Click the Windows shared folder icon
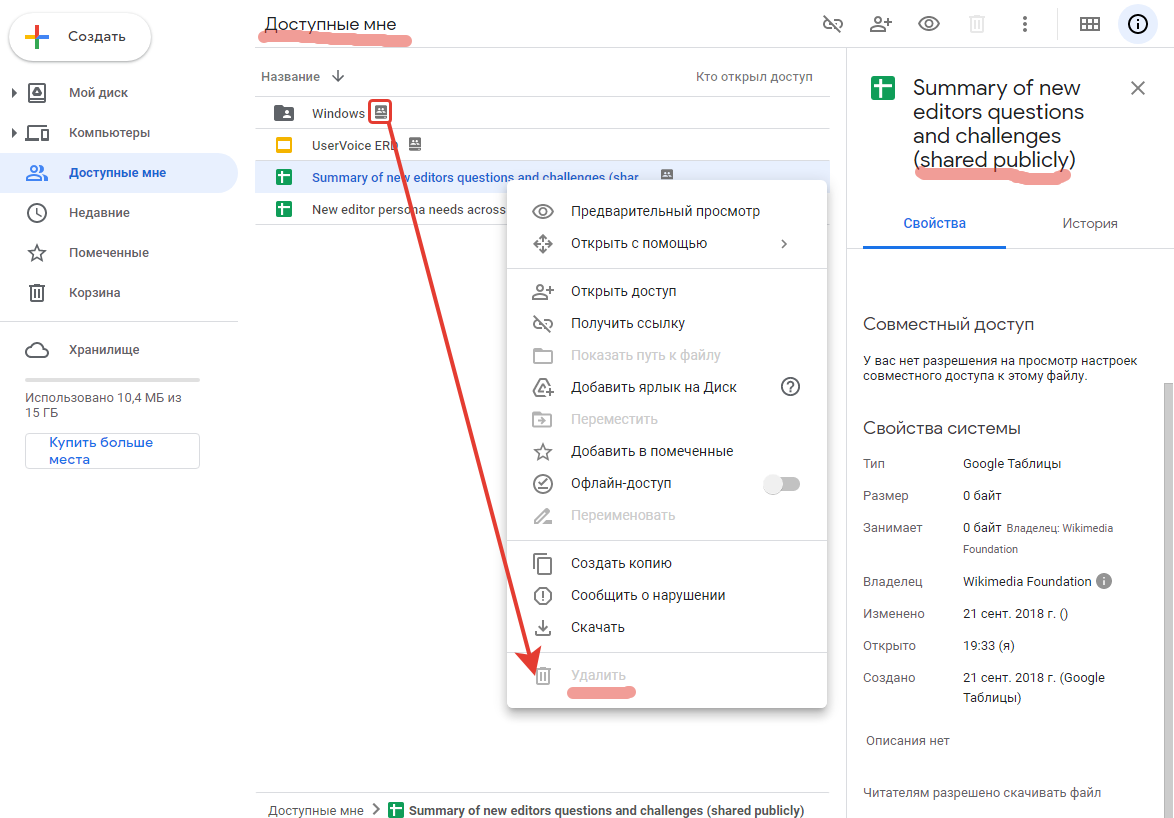 [x=284, y=113]
